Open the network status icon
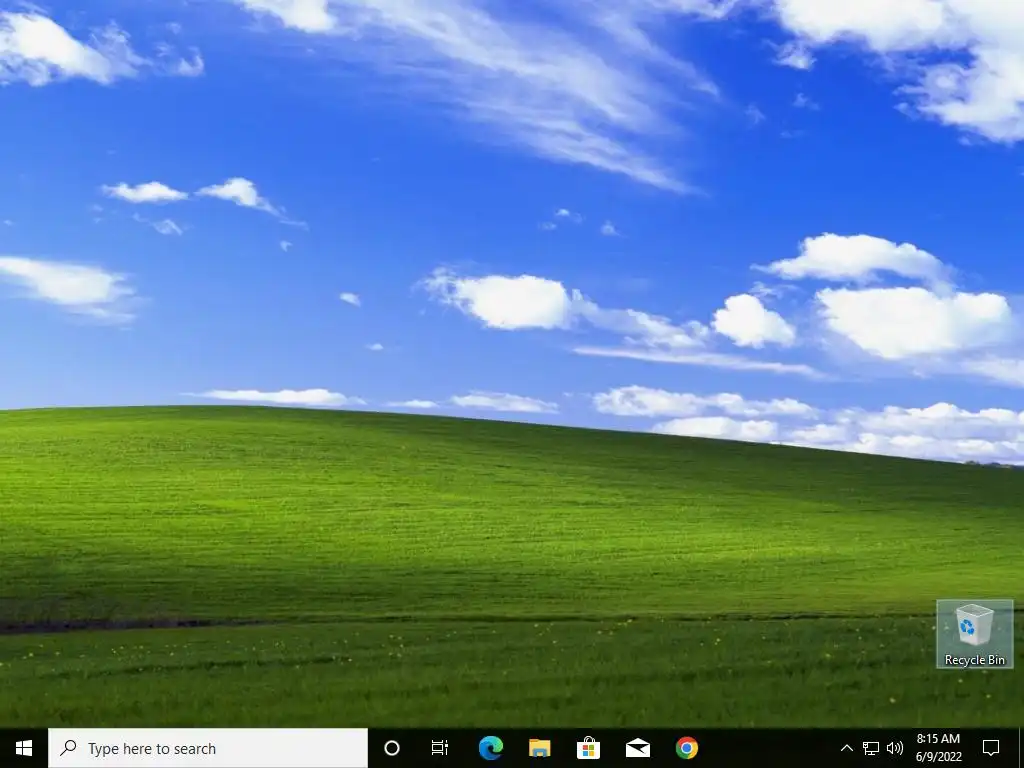Image resolution: width=1024 pixels, height=768 pixels. pyautogui.click(x=871, y=748)
